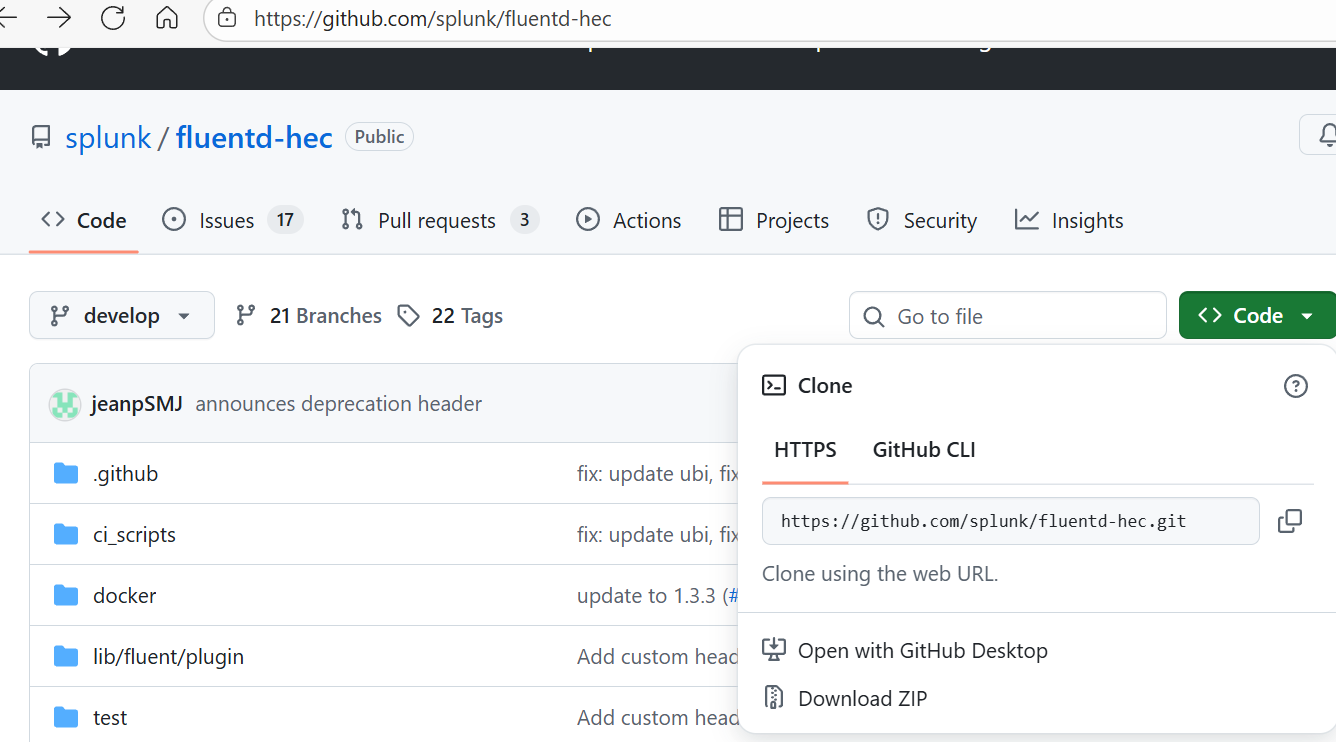Open the Pull requests tab
Image resolution: width=1336 pixels, height=742 pixels.
click(x=439, y=220)
